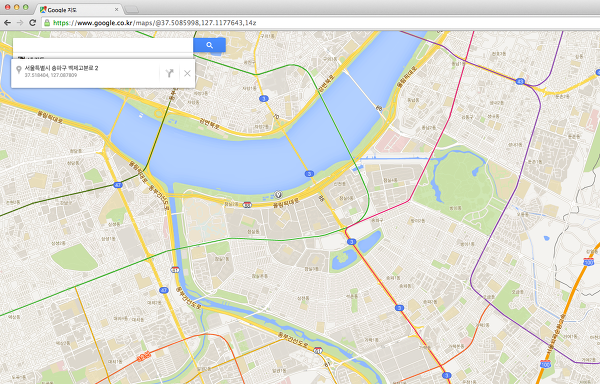The width and height of the screenshot is (600, 384).
Task: Click the green padlock security icon
Action: [x=47, y=23]
